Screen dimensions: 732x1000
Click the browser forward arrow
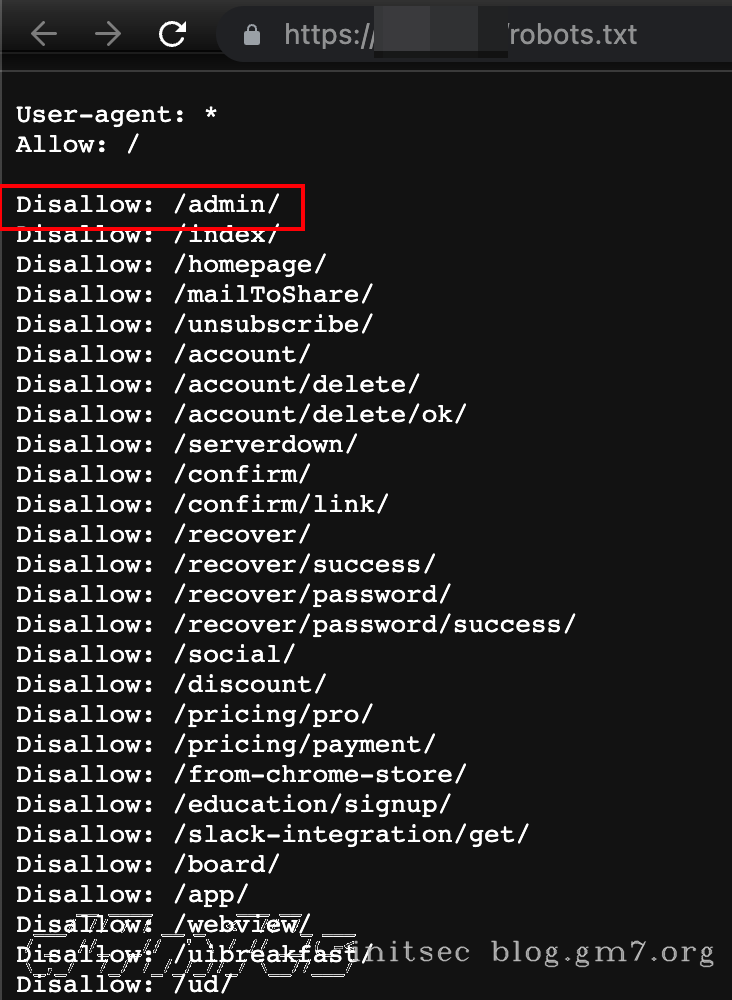tap(107, 35)
